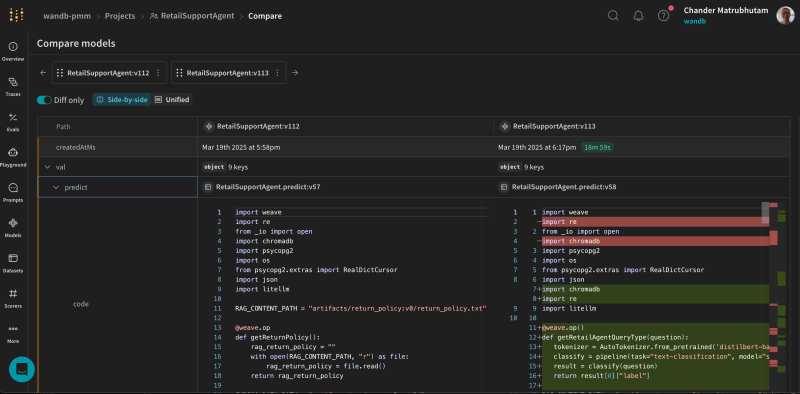Click the op icon beside RetailSupportAgent.predict:v57

[x=208, y=187]
